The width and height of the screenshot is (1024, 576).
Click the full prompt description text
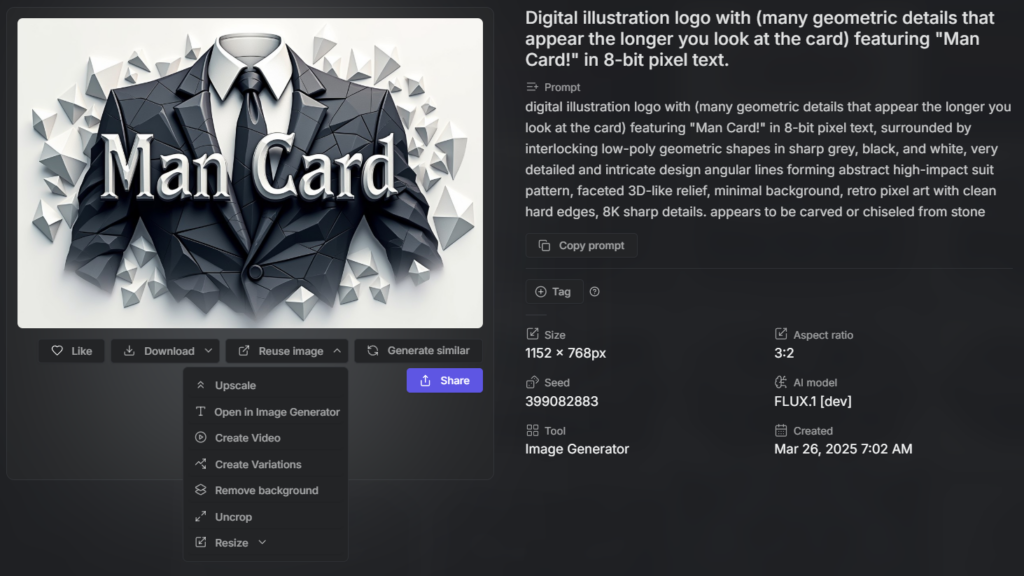point(768,159)
